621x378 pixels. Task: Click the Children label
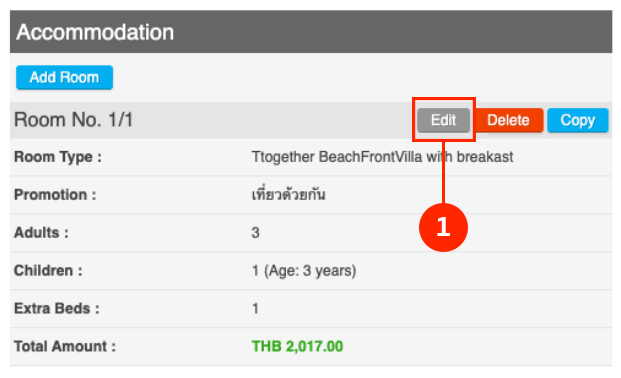point(48,271)
